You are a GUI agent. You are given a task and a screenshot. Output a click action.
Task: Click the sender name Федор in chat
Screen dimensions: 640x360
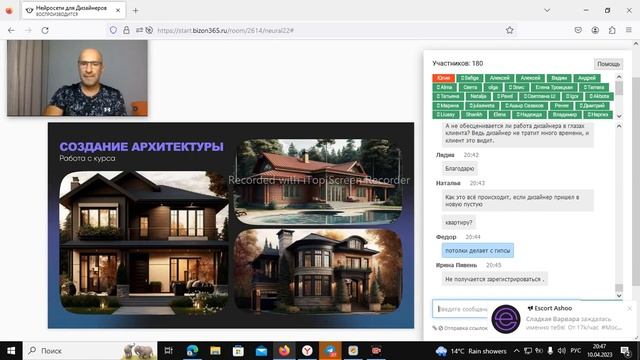[446, 237]
